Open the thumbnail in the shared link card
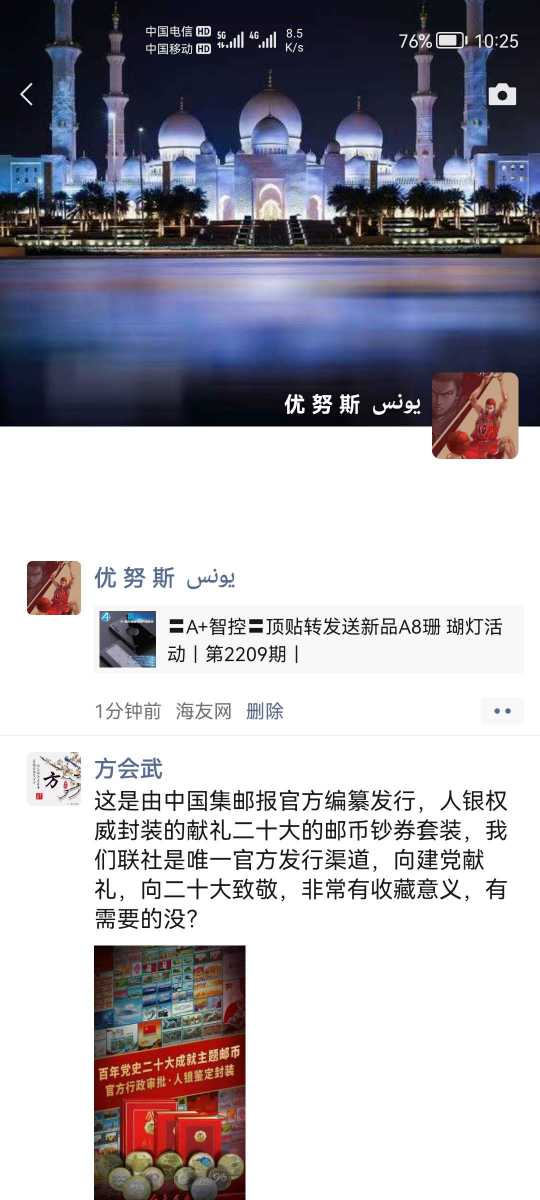Screen dimensions: 540x1200 click(128, 639)
